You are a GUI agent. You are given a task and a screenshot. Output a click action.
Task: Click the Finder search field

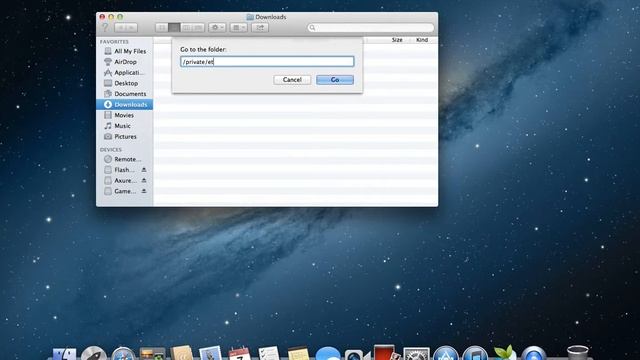point(371,28)
